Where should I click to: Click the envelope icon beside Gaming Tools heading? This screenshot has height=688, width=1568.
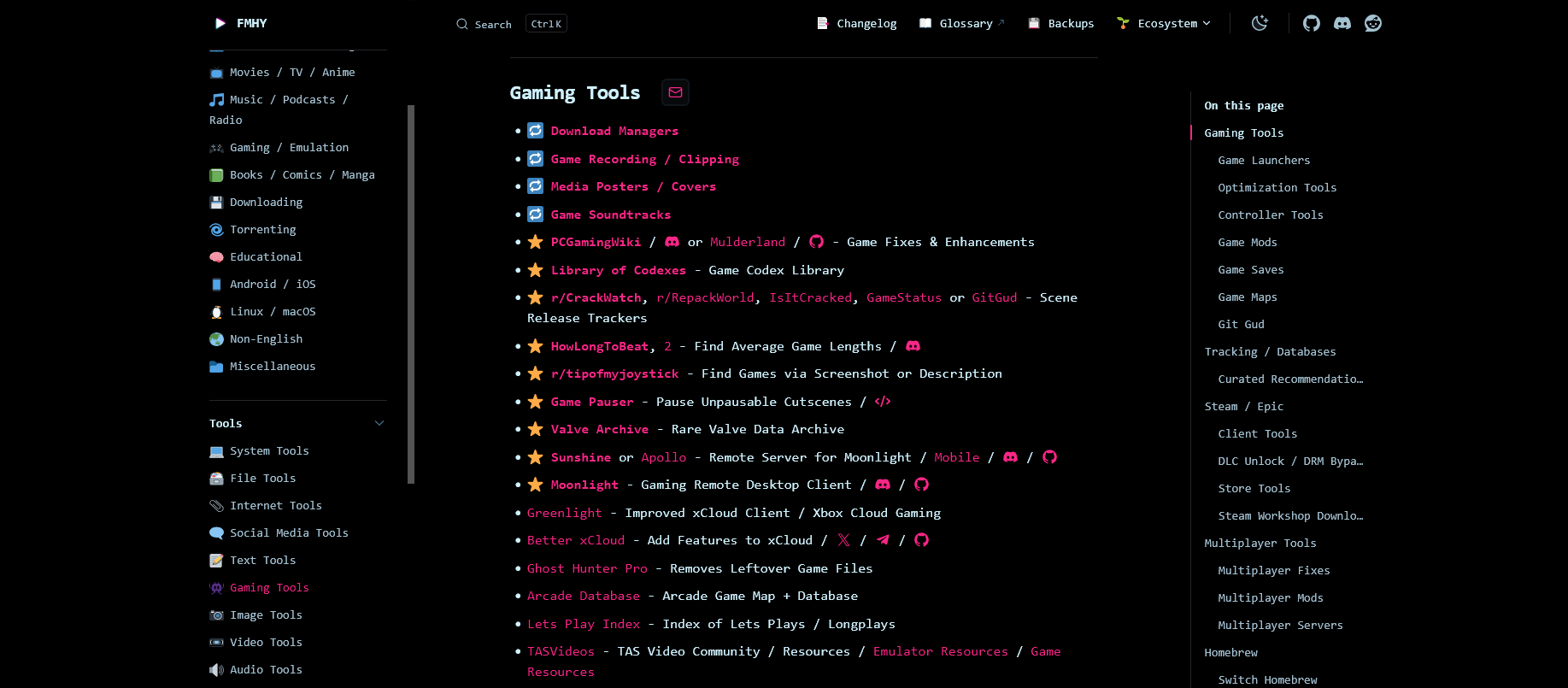pyautogui.click(x=675, y=92)
